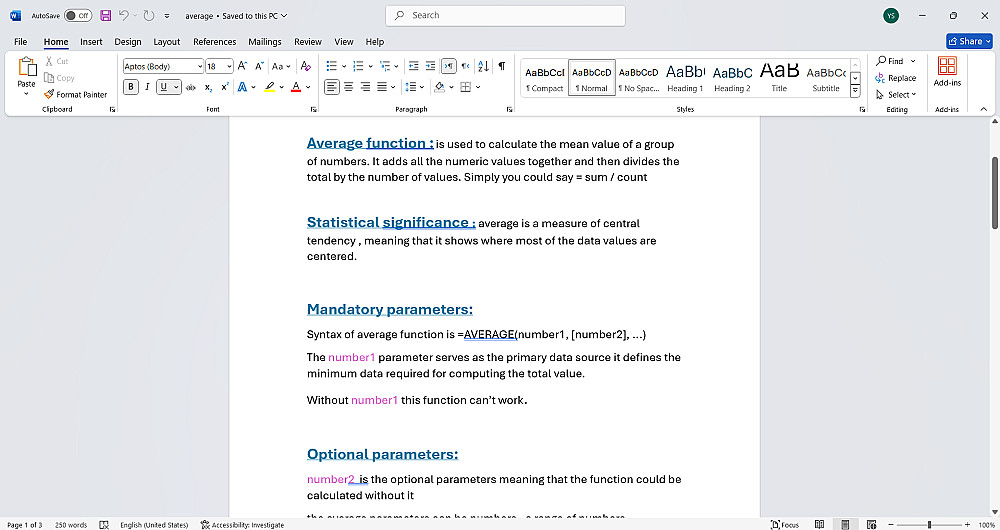Expand the Styles gallery
This screenshot has height=530, width=1000.
click(855, 91)
